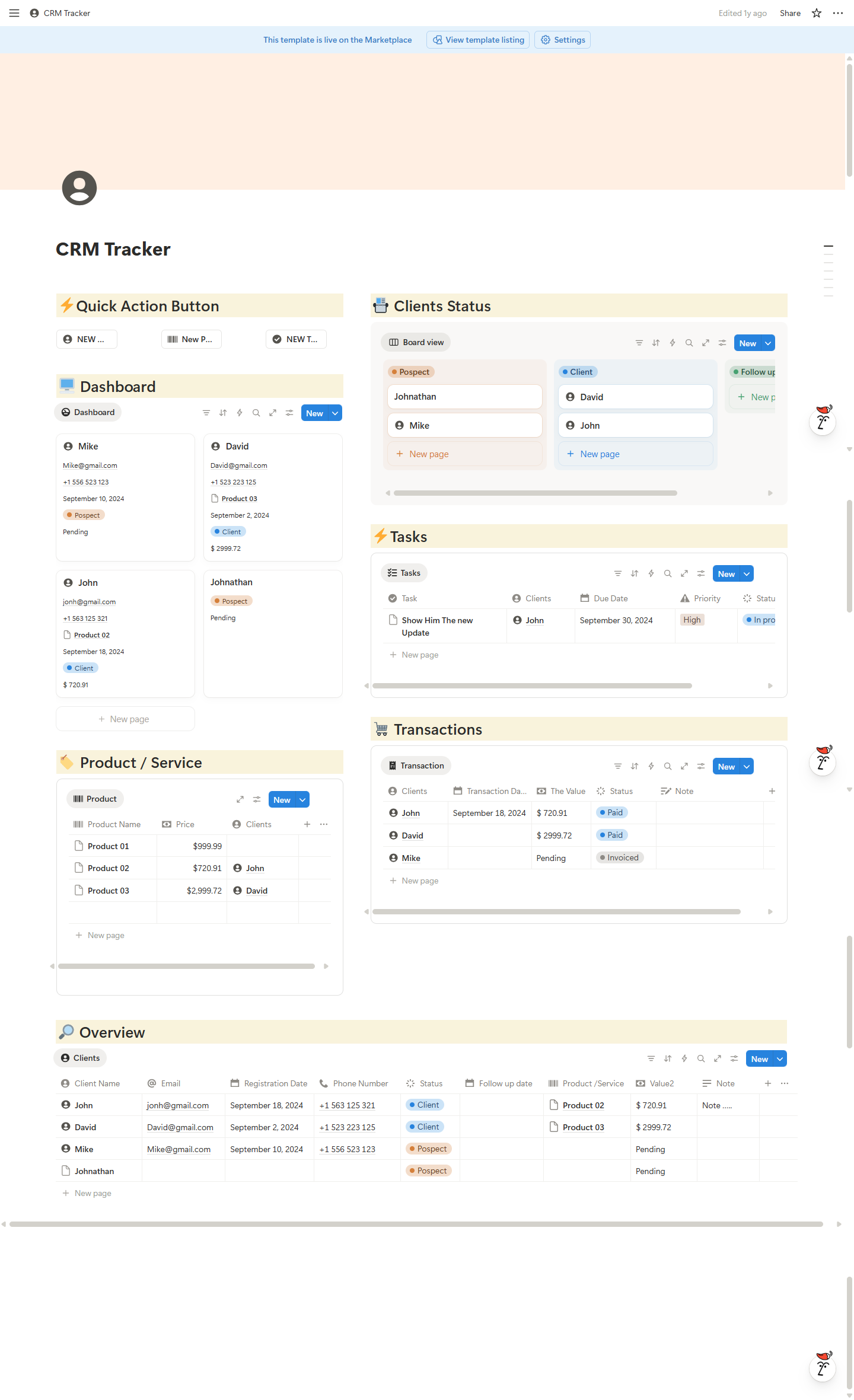Screen dimensions: 854x1400
Task: Open the hamburger sidebar menu
Action: click(x=14, y=13)
